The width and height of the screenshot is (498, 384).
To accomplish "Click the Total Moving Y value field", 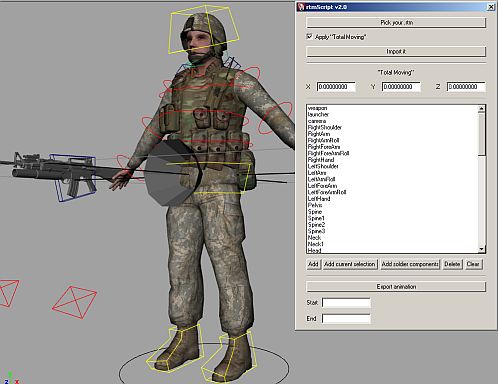I will 401,87.
